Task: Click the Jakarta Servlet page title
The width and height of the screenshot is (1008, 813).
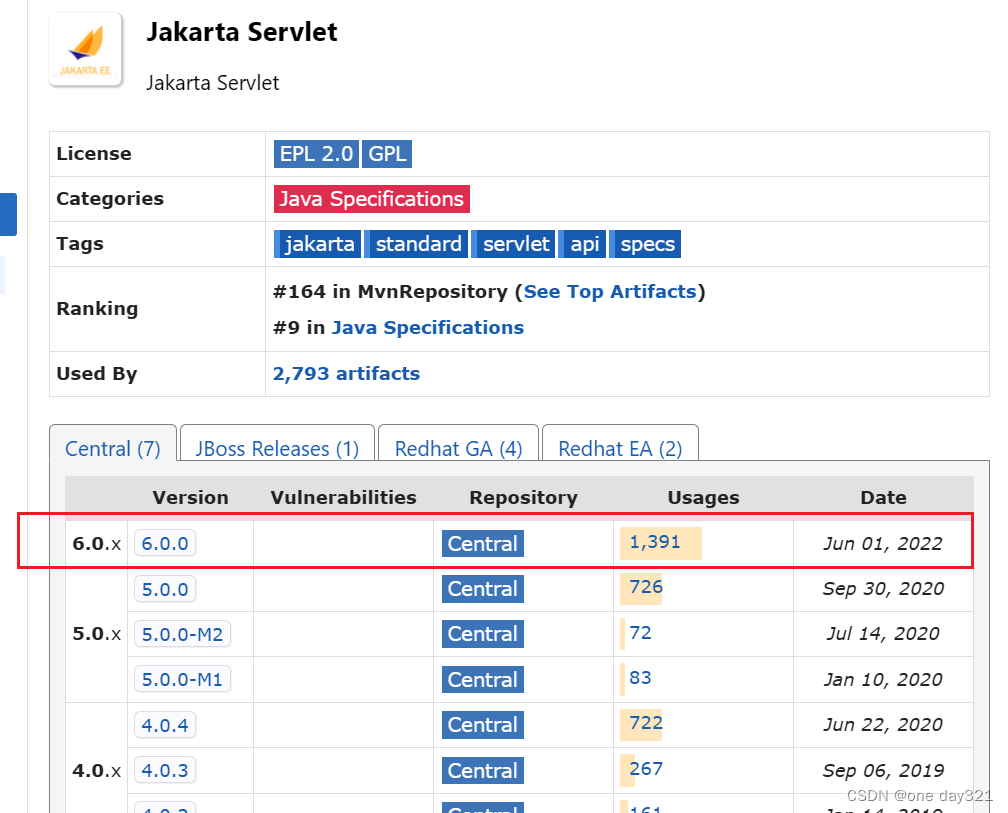Action: 242,32
